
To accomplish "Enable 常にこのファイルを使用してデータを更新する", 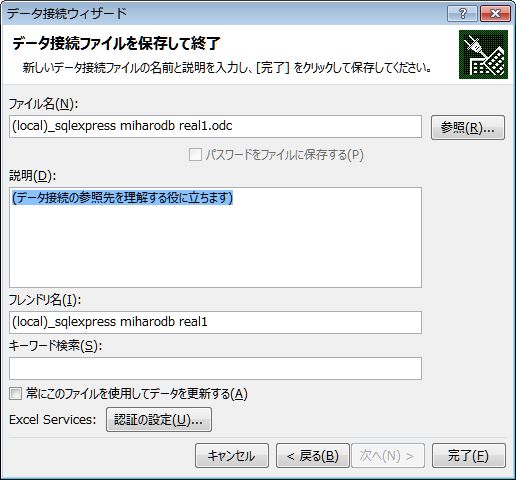I will (x=15, y=394).
